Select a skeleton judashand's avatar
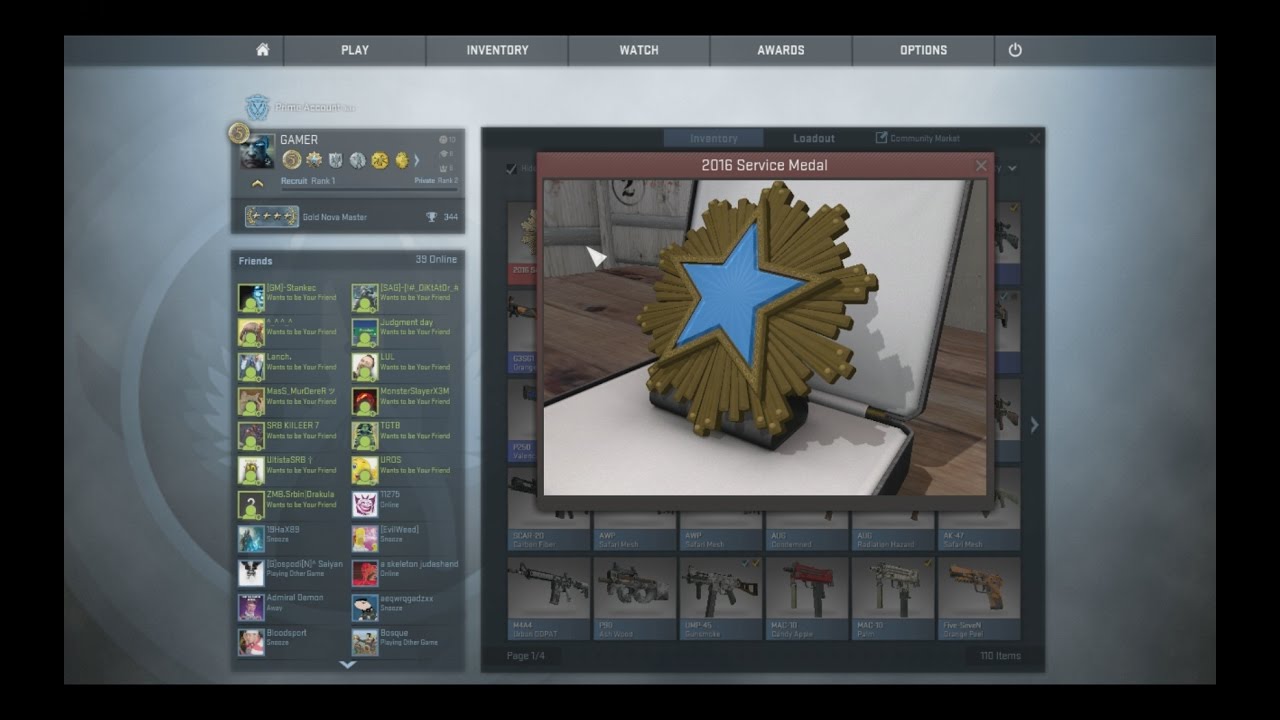This screenshot has height=720, width=1280. point(365,573)
